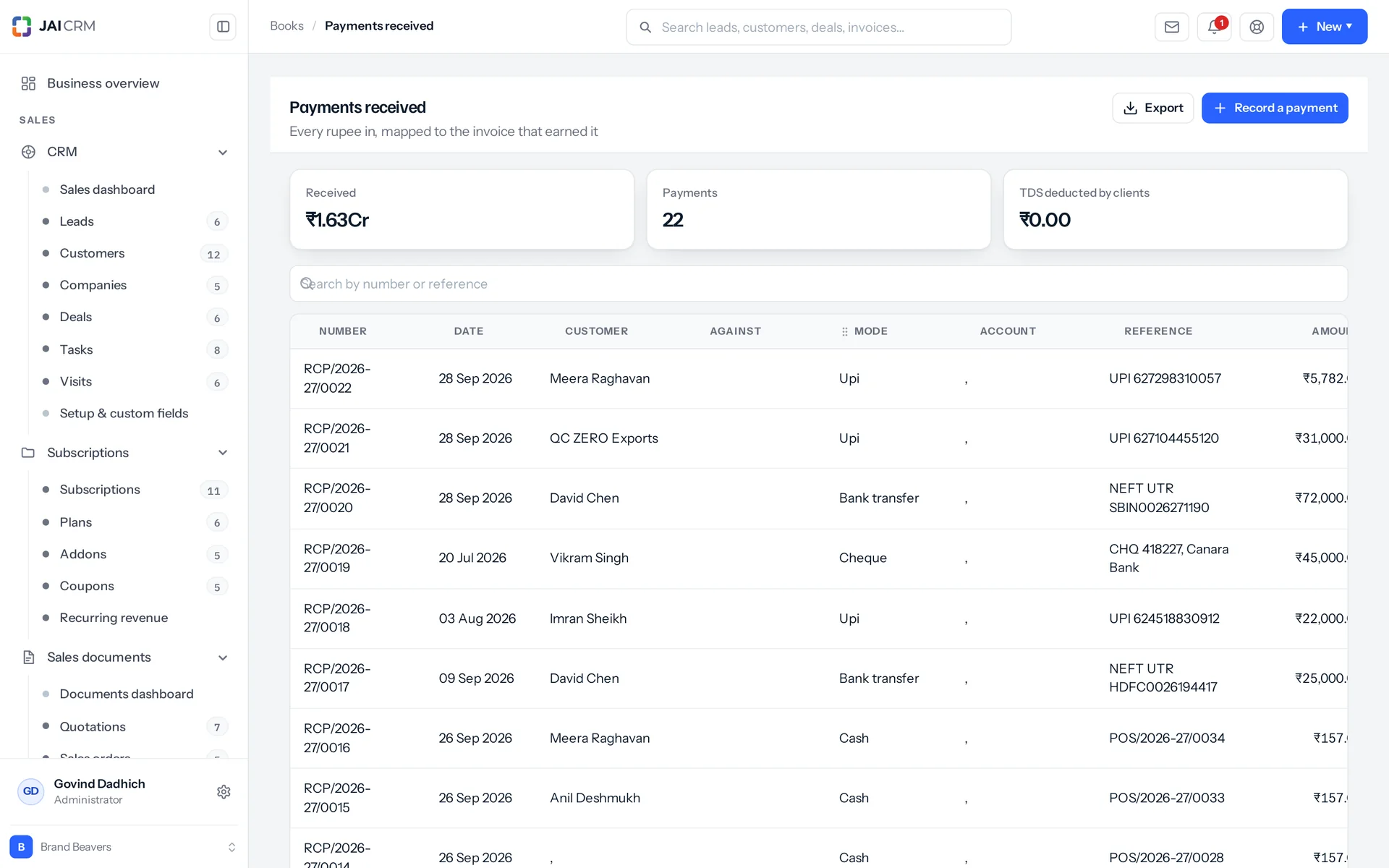Click the search by number or reference field

coord(818,284)
